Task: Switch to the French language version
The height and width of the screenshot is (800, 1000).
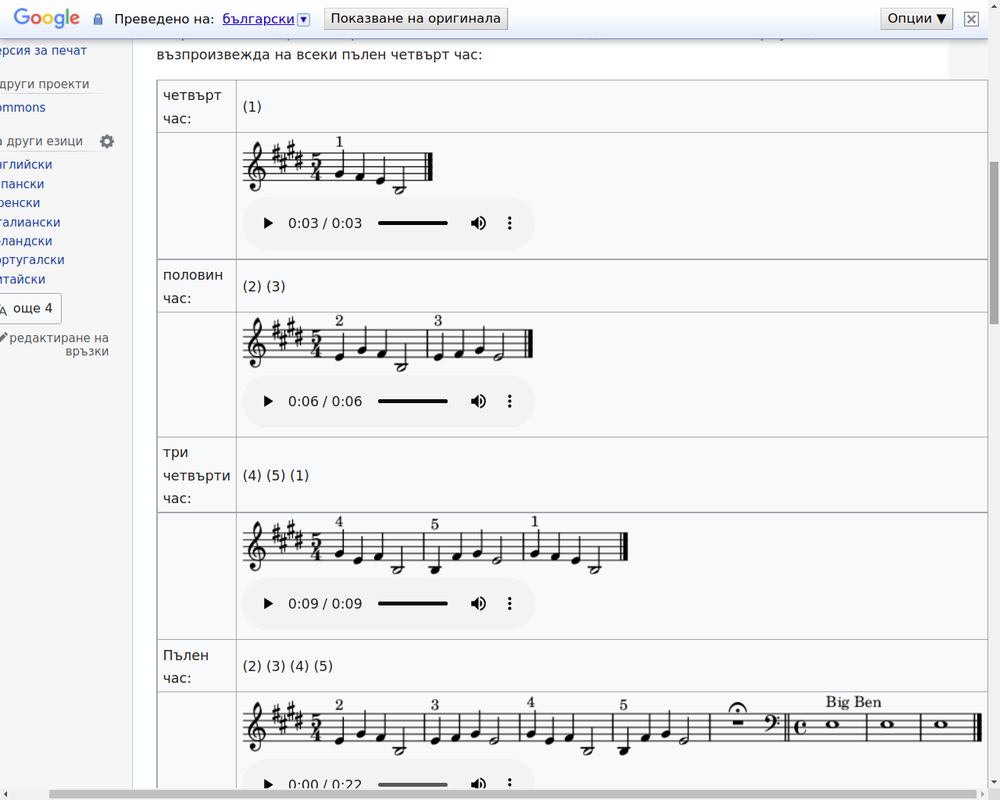Action: tap(20, 203)
